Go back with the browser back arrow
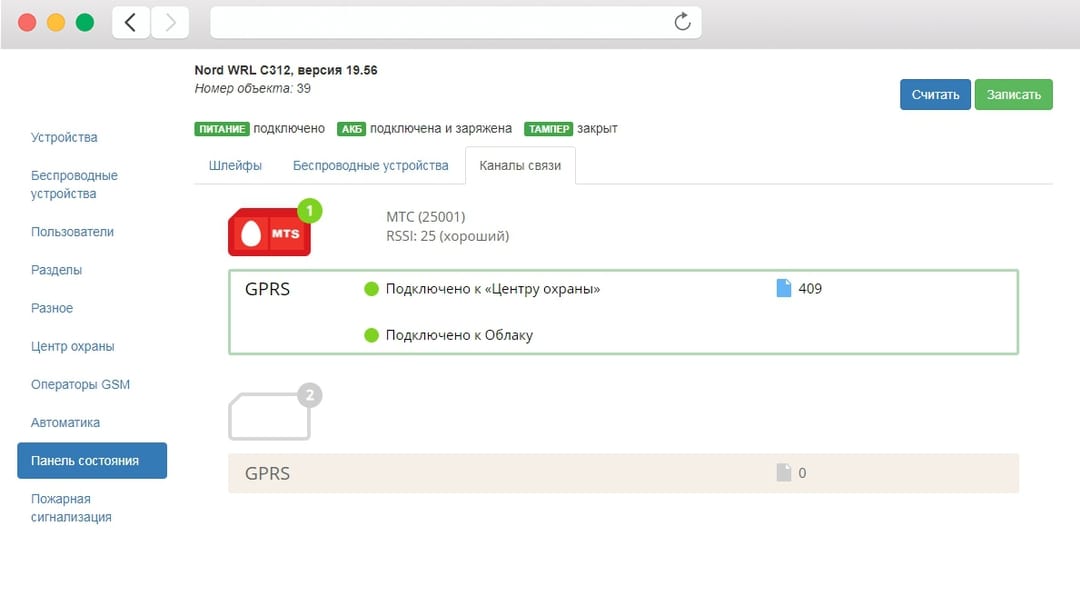This screenshot has height=615, width=1080. click(131, 22)
